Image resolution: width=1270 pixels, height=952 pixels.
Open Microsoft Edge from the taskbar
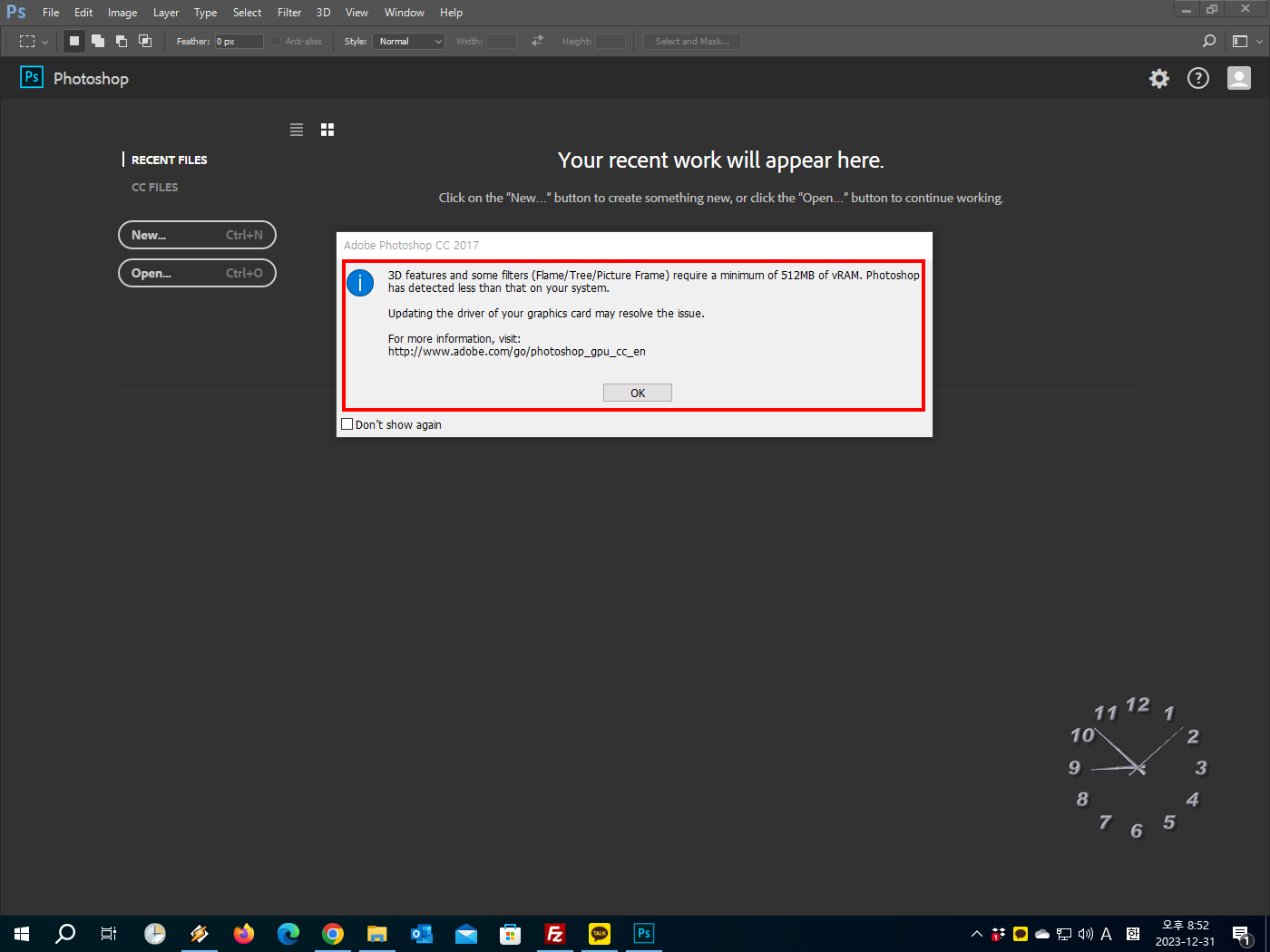[x=288, y=934]
